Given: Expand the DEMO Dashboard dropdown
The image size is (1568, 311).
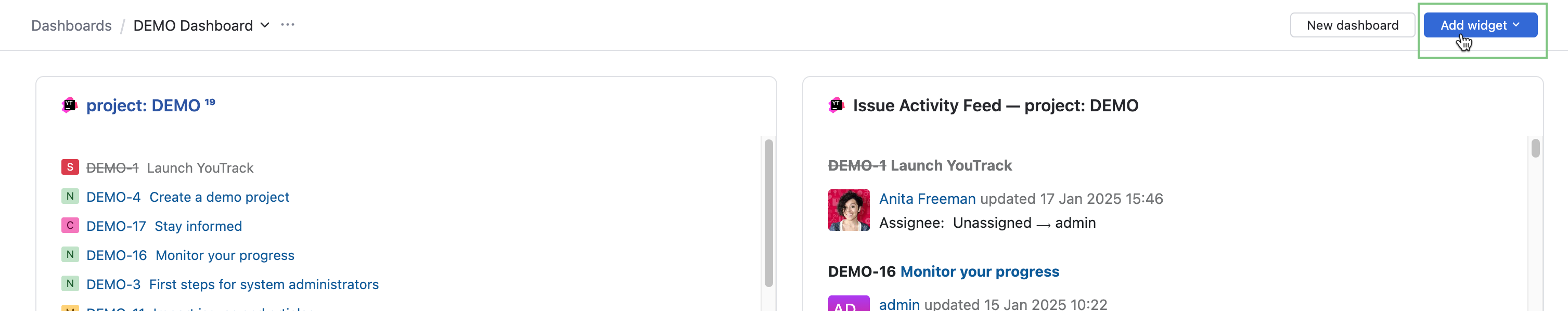Looking at the screenshot, I should point(264,25).
